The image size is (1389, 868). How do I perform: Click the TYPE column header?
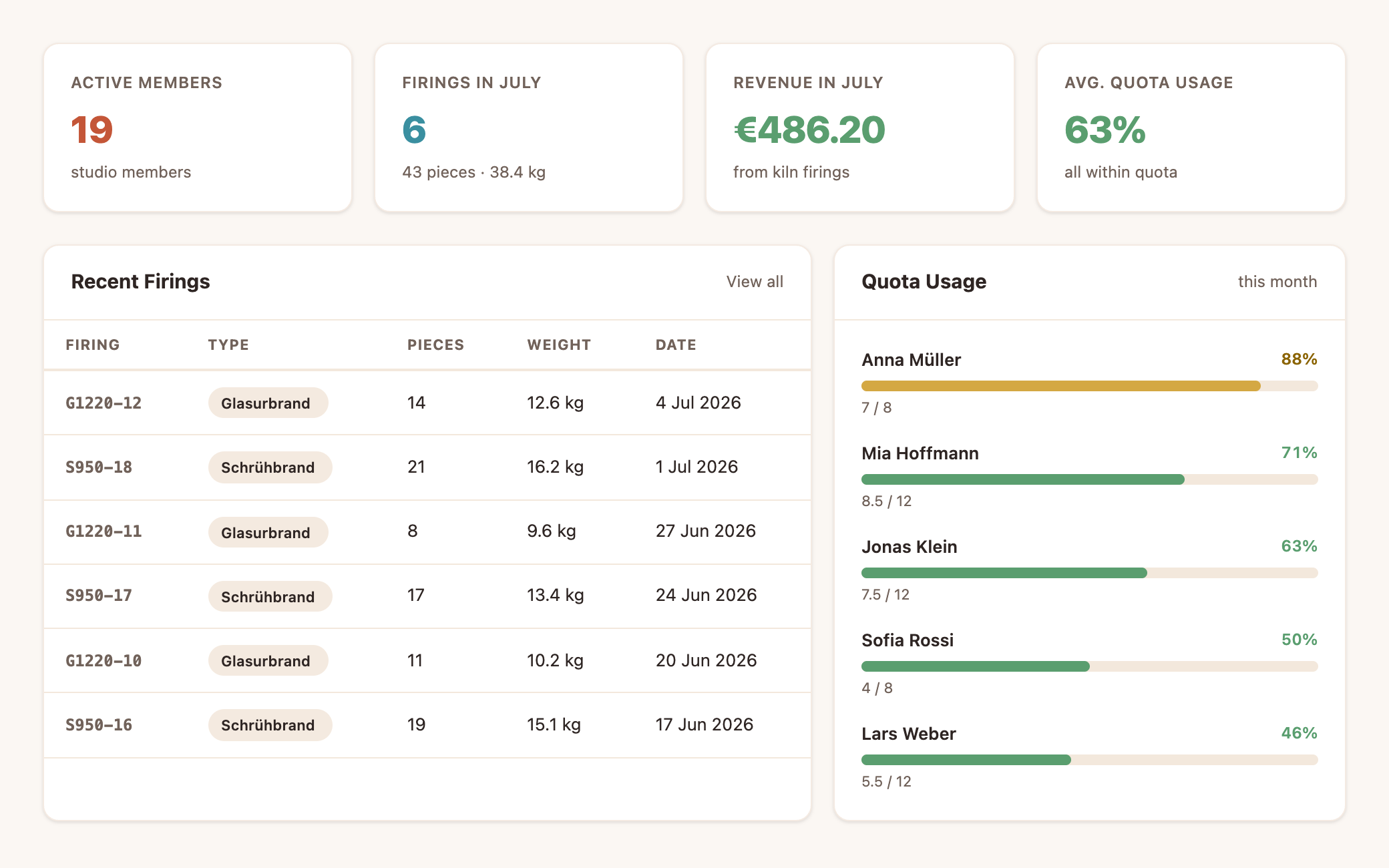[228, 345]
